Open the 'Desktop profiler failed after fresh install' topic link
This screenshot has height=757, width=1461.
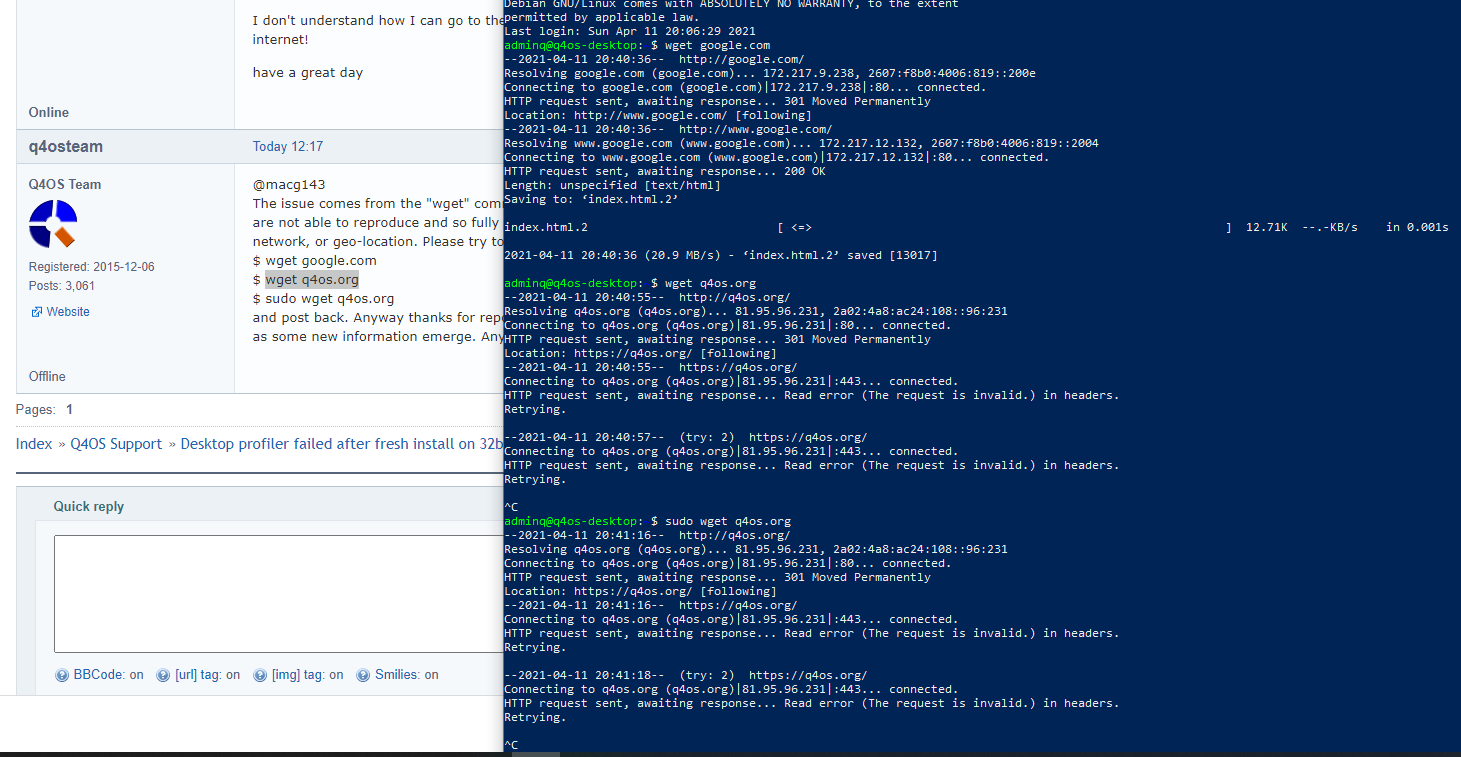pyautogui.click(x=341, y=444)
